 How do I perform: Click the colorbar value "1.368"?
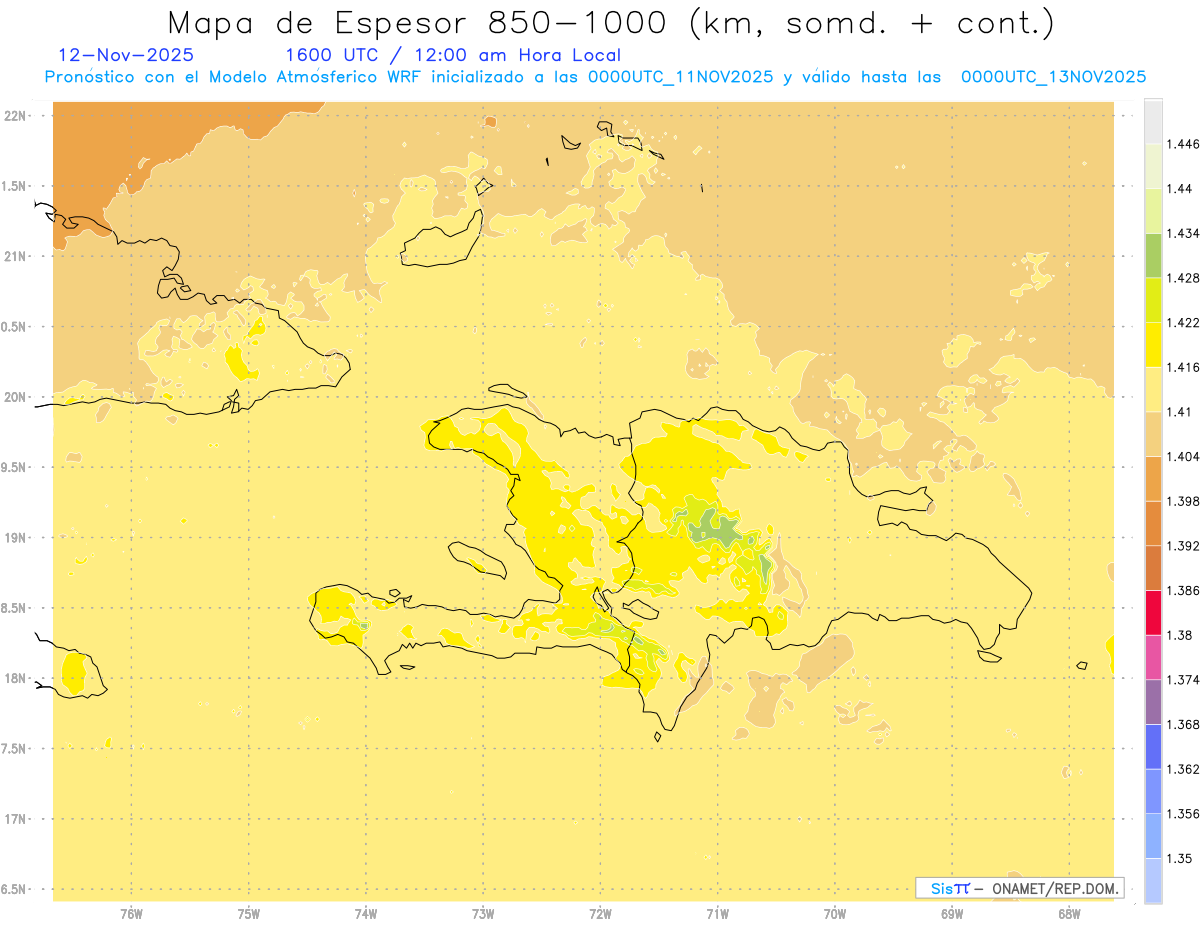(x=1181, y=724)
